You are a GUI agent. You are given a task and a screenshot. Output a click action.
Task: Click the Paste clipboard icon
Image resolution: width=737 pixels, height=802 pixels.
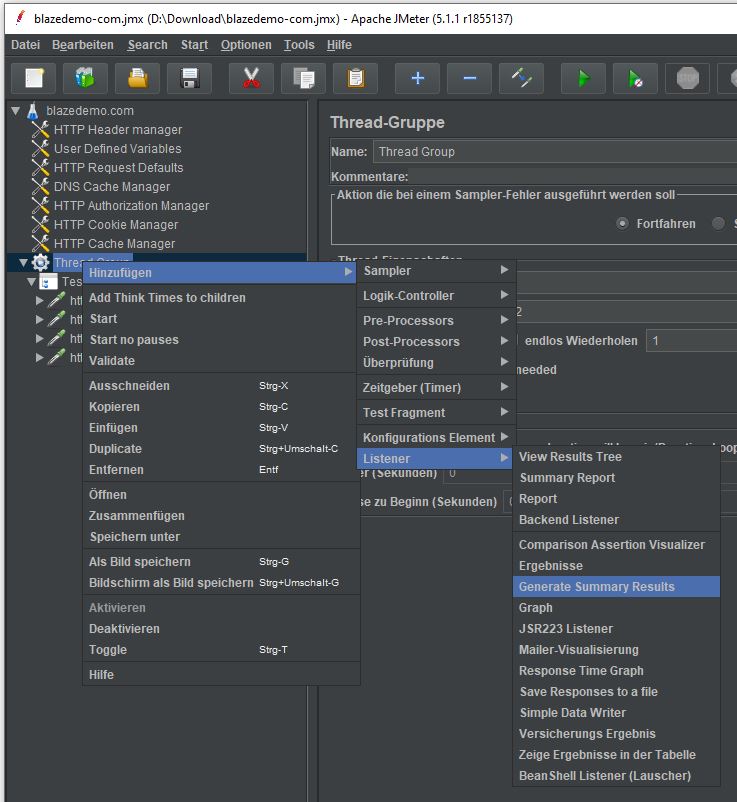pyautogui.click(x=355, y=79)
